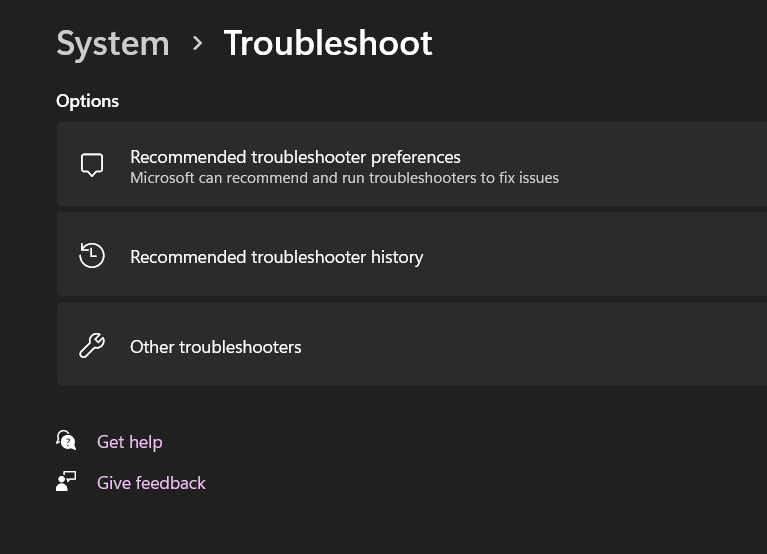The image size is (767, 554).
Task: Click the 'Microsoft can recommend and run troubleshooters' description
Action: click(344, 178)
